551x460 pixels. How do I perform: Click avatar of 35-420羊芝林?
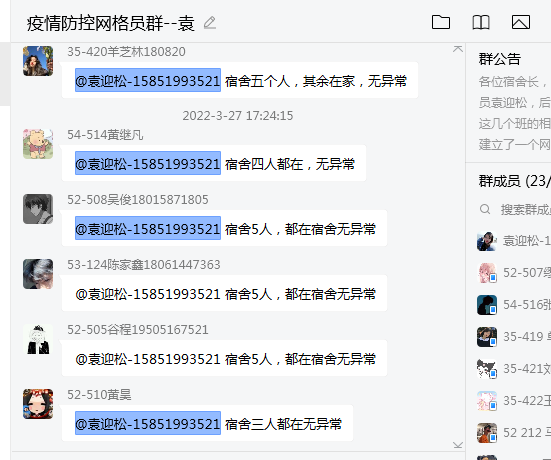[x=38, y=61]
